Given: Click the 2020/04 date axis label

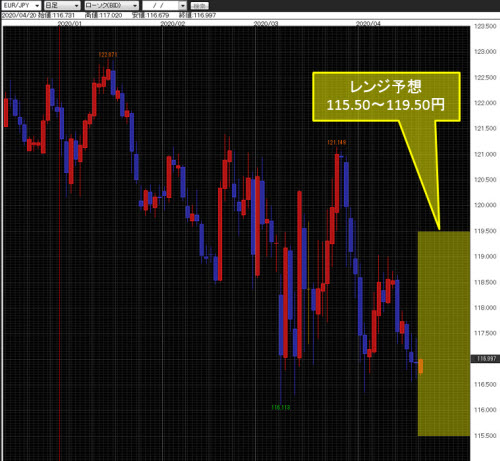Looking at the screenshot, I should 368,24.
